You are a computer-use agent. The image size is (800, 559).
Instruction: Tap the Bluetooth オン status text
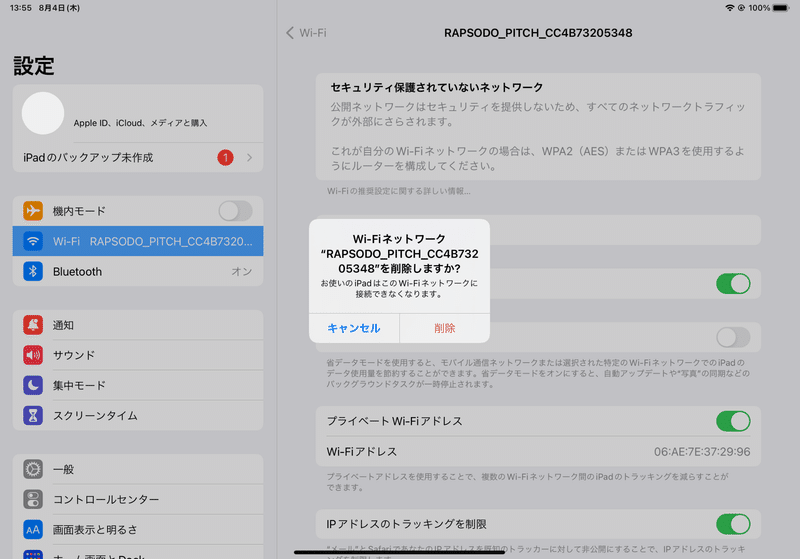click(242, 271)
